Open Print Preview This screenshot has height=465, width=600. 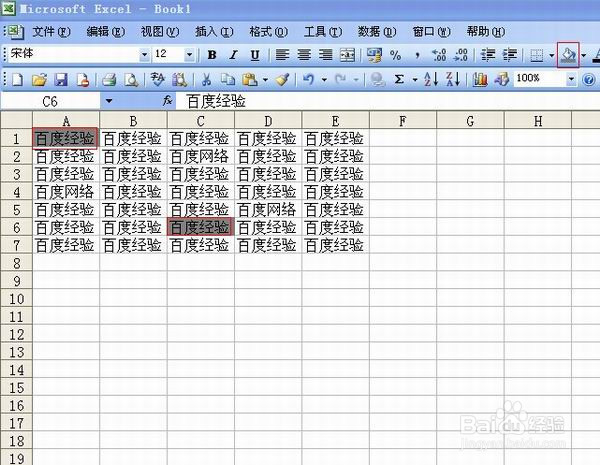(x=131, y=80)
